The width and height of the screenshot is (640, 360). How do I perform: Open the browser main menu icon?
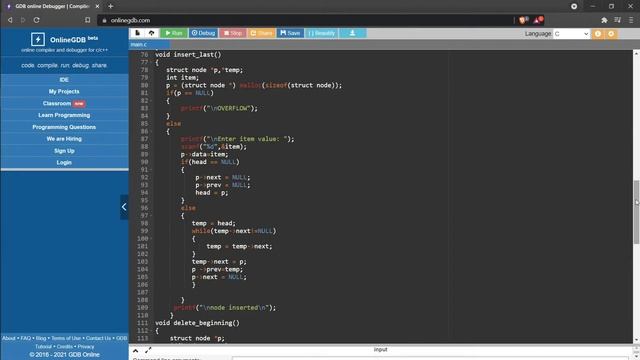click(631, 20)
